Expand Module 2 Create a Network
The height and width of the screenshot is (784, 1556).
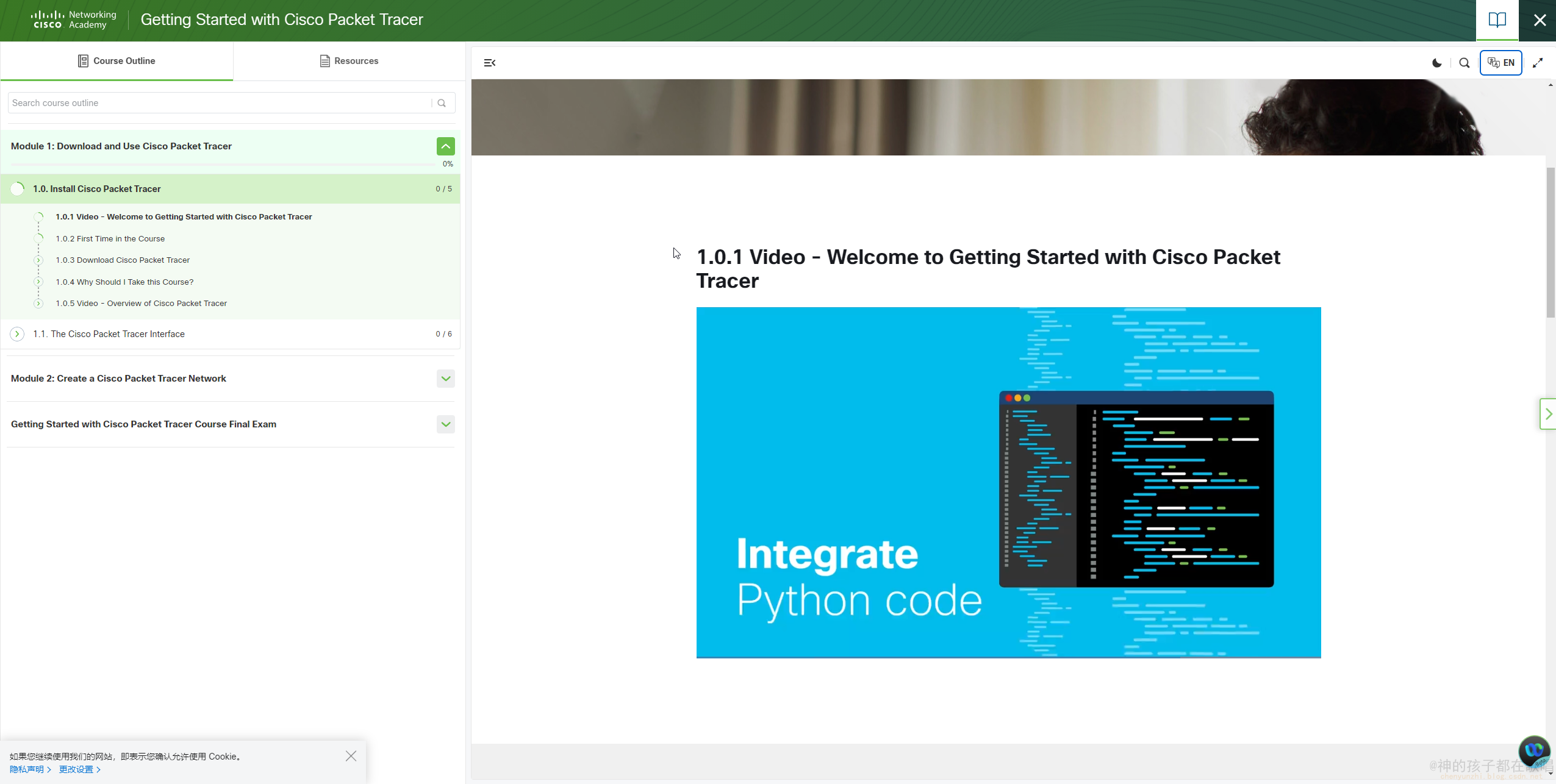coord(445,379)
